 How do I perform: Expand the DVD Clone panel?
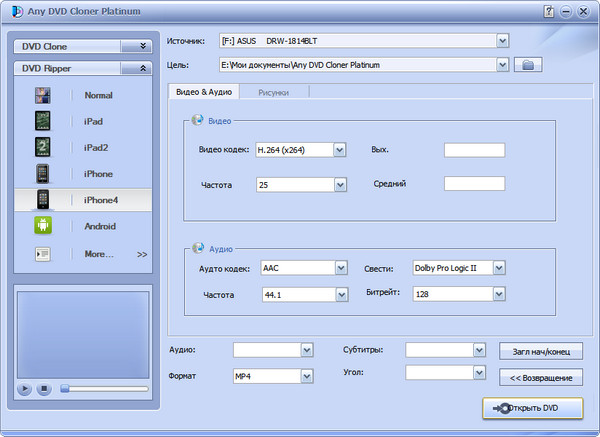click(x=143, y=46)
